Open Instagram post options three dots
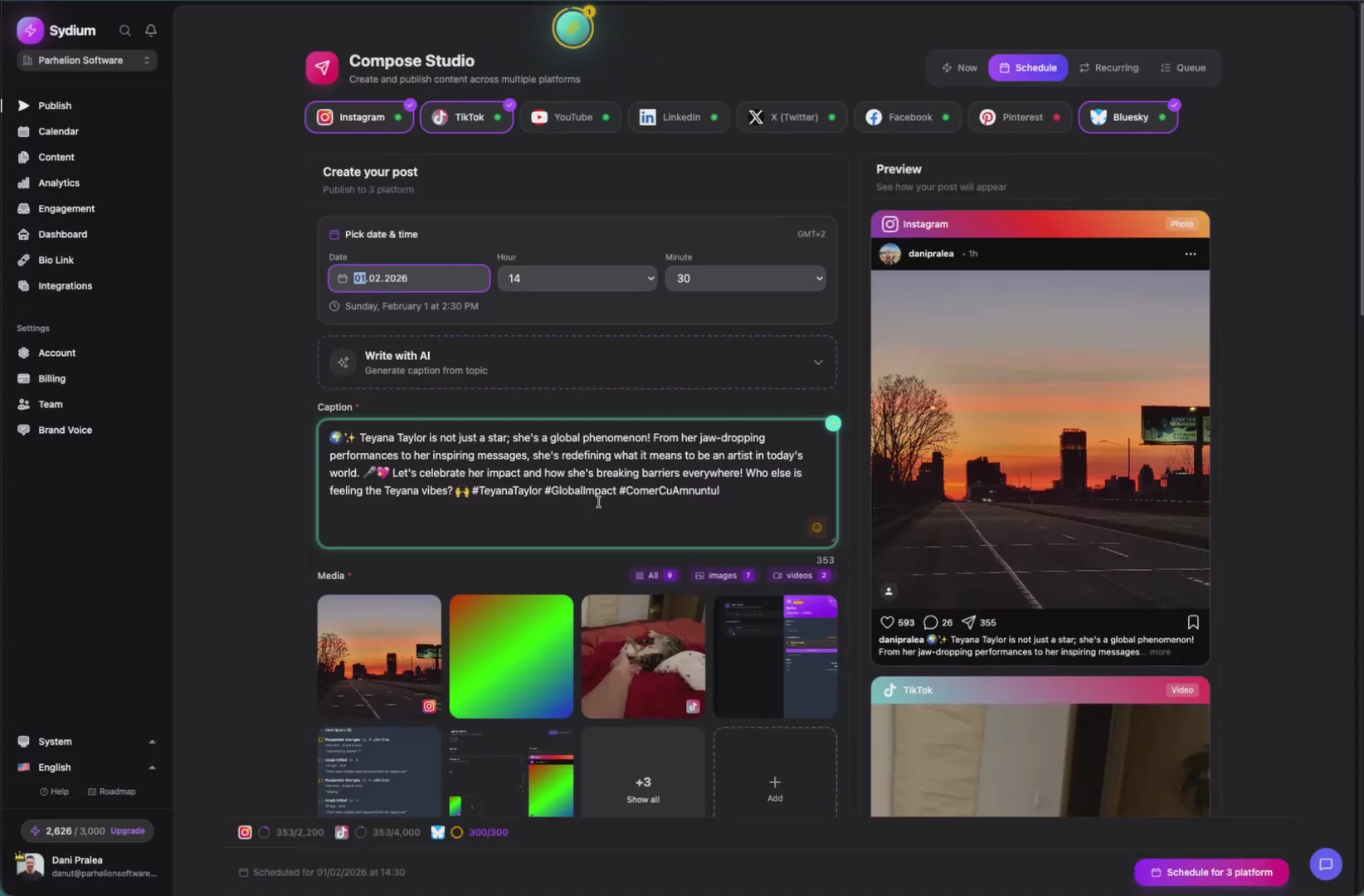The width and height of the screenshot is (1364, 896). [x=1191, y=254]
